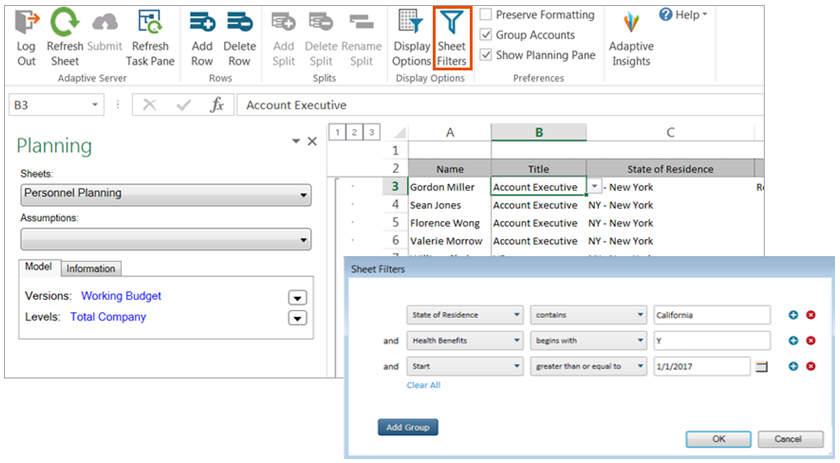This screenshot has height=463, width=840.
Task: Open Display Options in ribbon
Action: coord(412,23)
